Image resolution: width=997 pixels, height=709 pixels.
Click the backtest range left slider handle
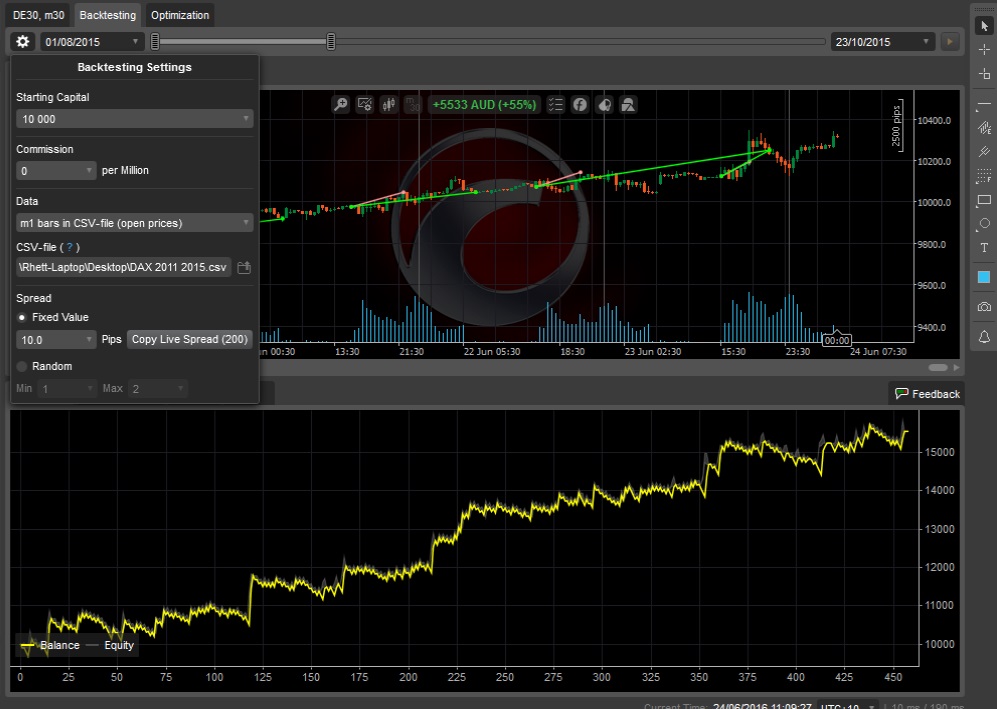pos(155,42)
